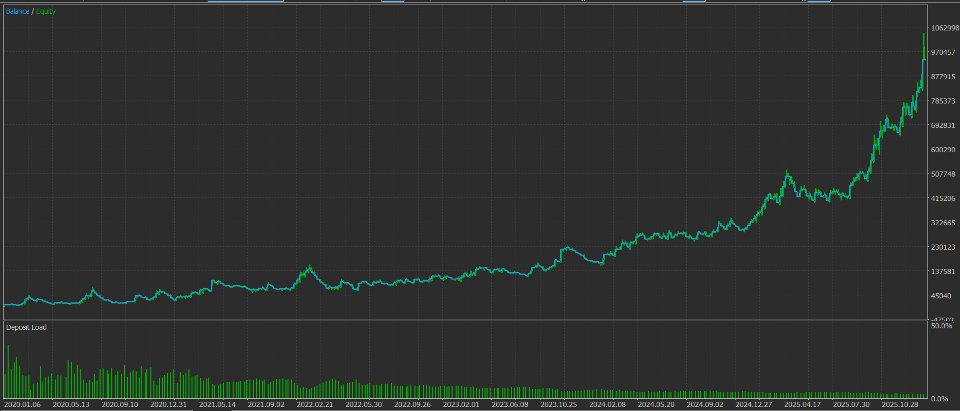
Task: Pick the 2024.09.02 date label
Action: 705,405
